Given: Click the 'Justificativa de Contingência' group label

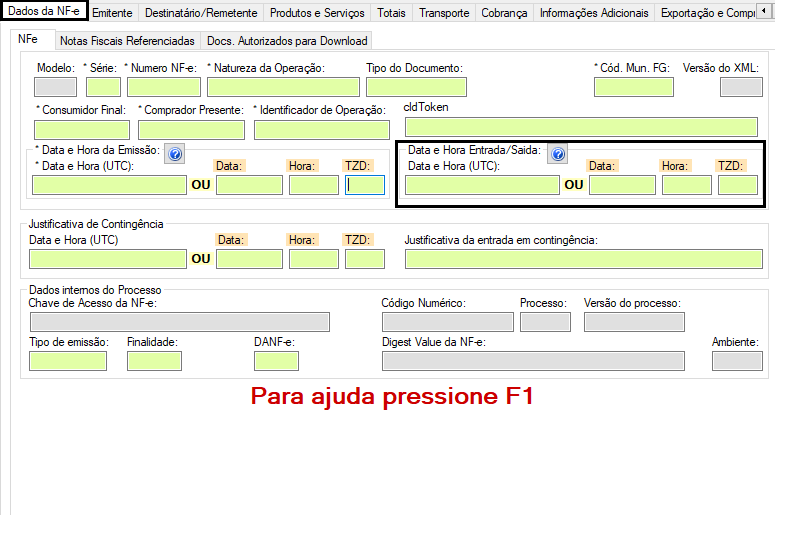Looking at the screenshot, I should pyautogui.click(x=96, y=224).
